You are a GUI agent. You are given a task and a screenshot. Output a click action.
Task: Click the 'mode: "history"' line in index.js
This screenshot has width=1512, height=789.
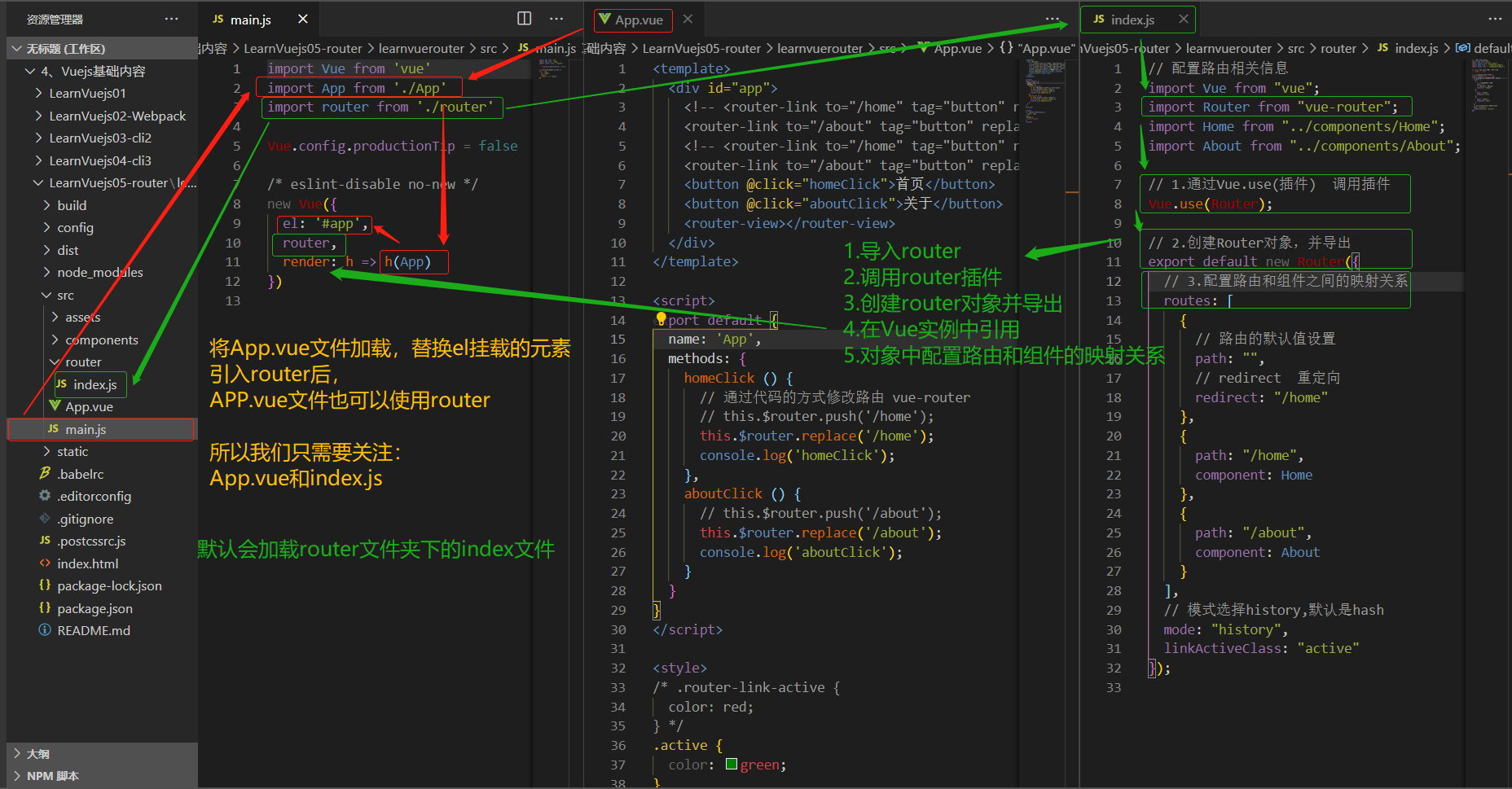tap(1226, 629)
